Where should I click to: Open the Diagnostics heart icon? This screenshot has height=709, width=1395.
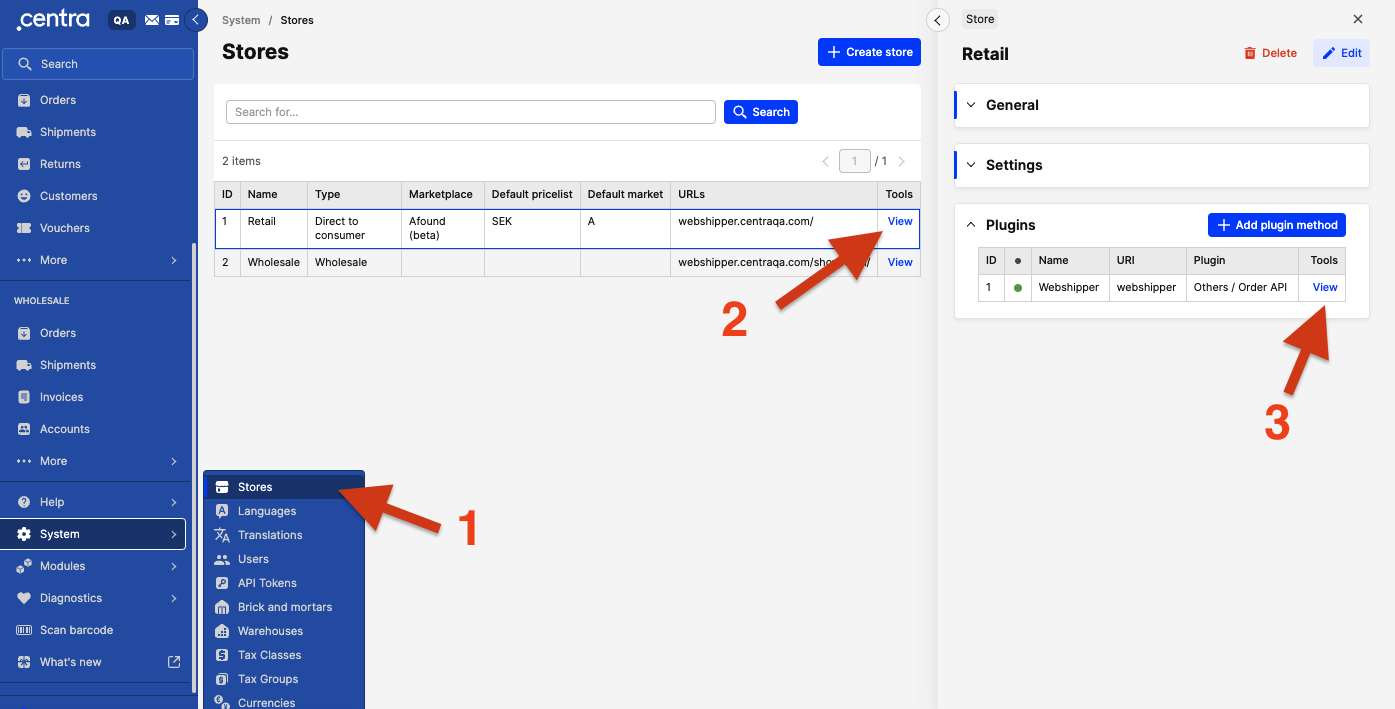coord(24,598)
